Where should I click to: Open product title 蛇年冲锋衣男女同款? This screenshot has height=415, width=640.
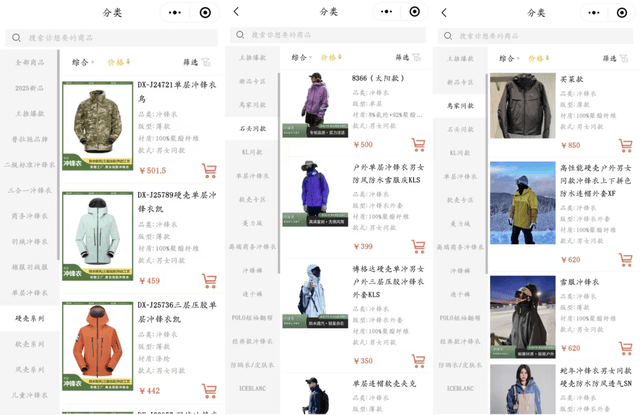(596, 377)
